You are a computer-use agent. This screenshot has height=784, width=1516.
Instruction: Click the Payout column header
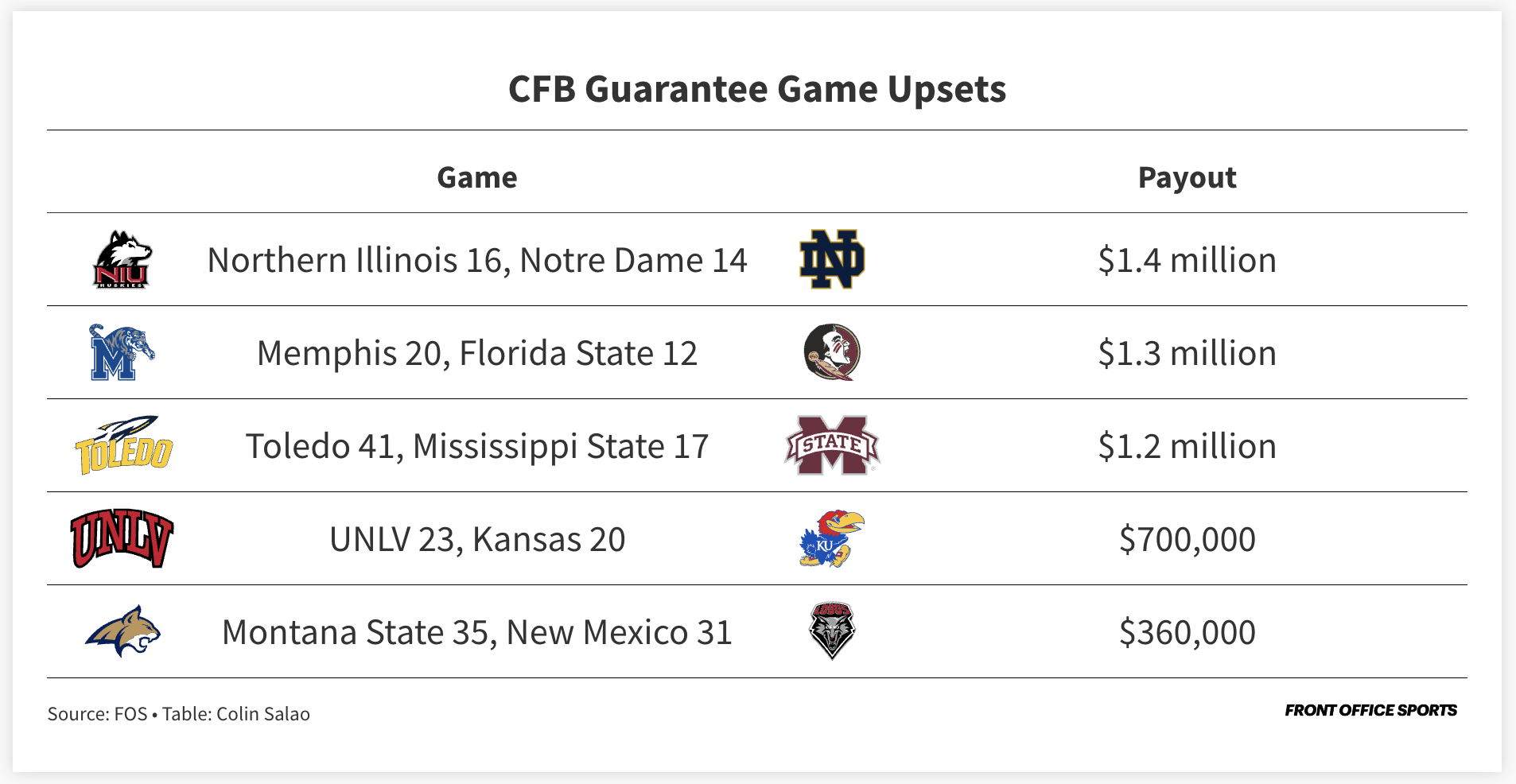[1187, 177]
